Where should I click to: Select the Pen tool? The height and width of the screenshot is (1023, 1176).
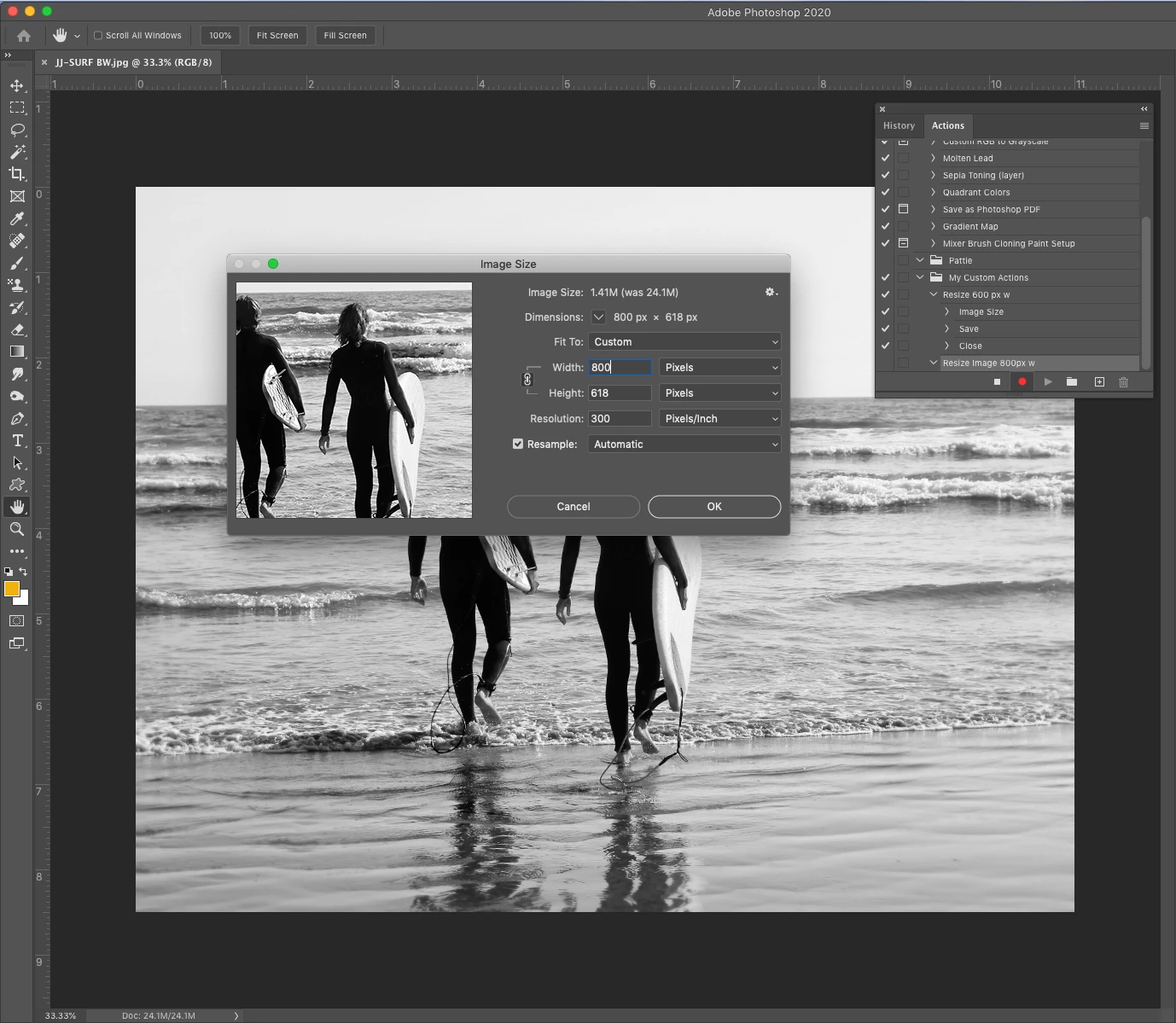pyautogui.click(x=17, y=418)
